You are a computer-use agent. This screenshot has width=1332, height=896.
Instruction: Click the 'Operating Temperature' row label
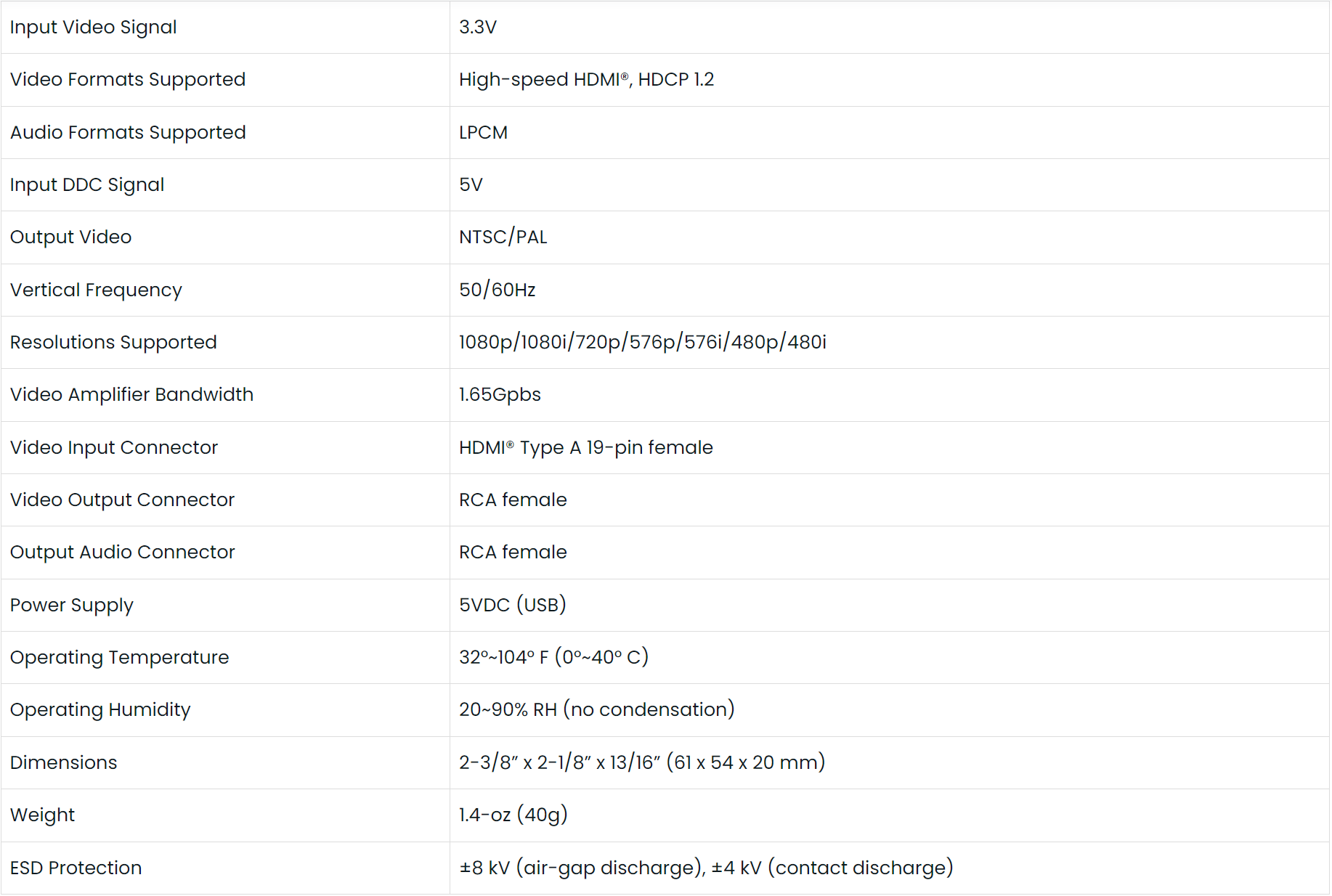(119, 658)
